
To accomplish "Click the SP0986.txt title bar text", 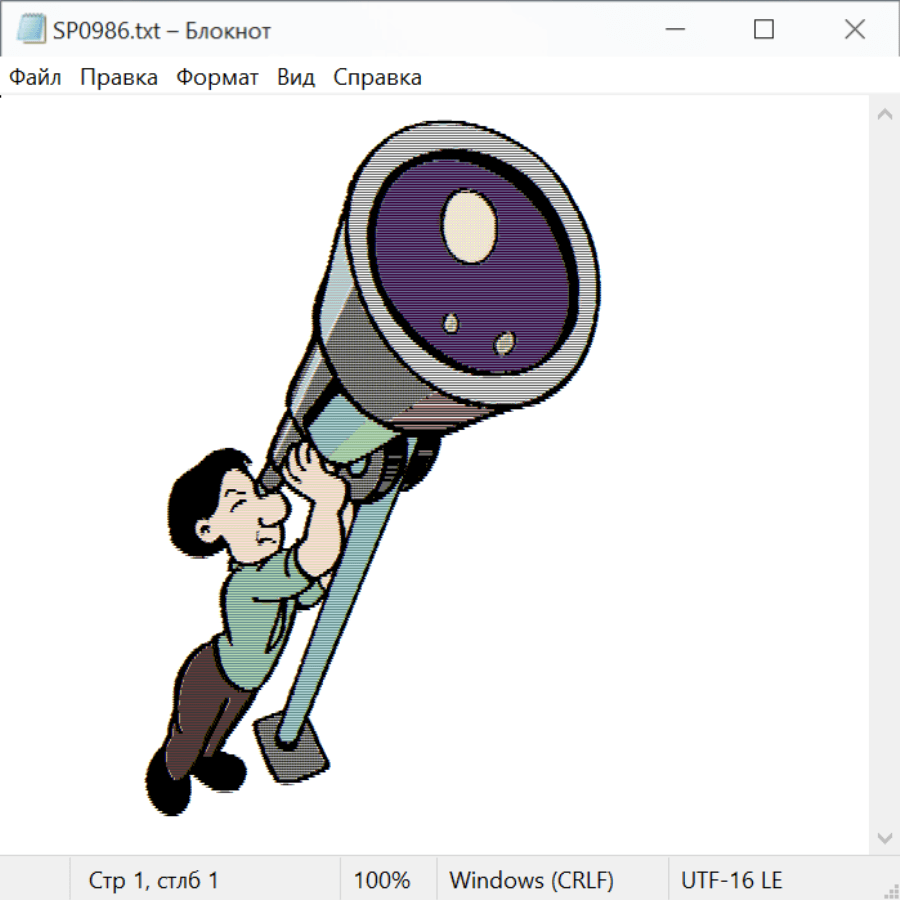I will (162, 31).
